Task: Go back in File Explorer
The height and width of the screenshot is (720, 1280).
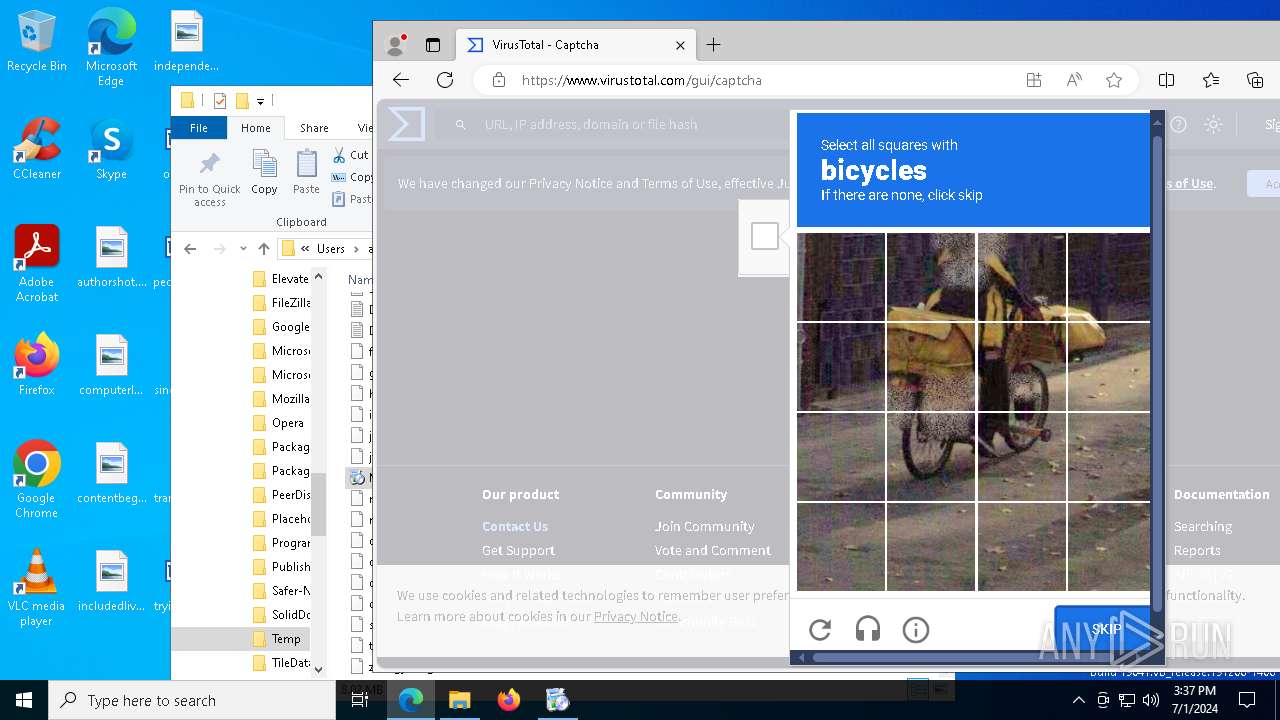Action: pos(190,249)
